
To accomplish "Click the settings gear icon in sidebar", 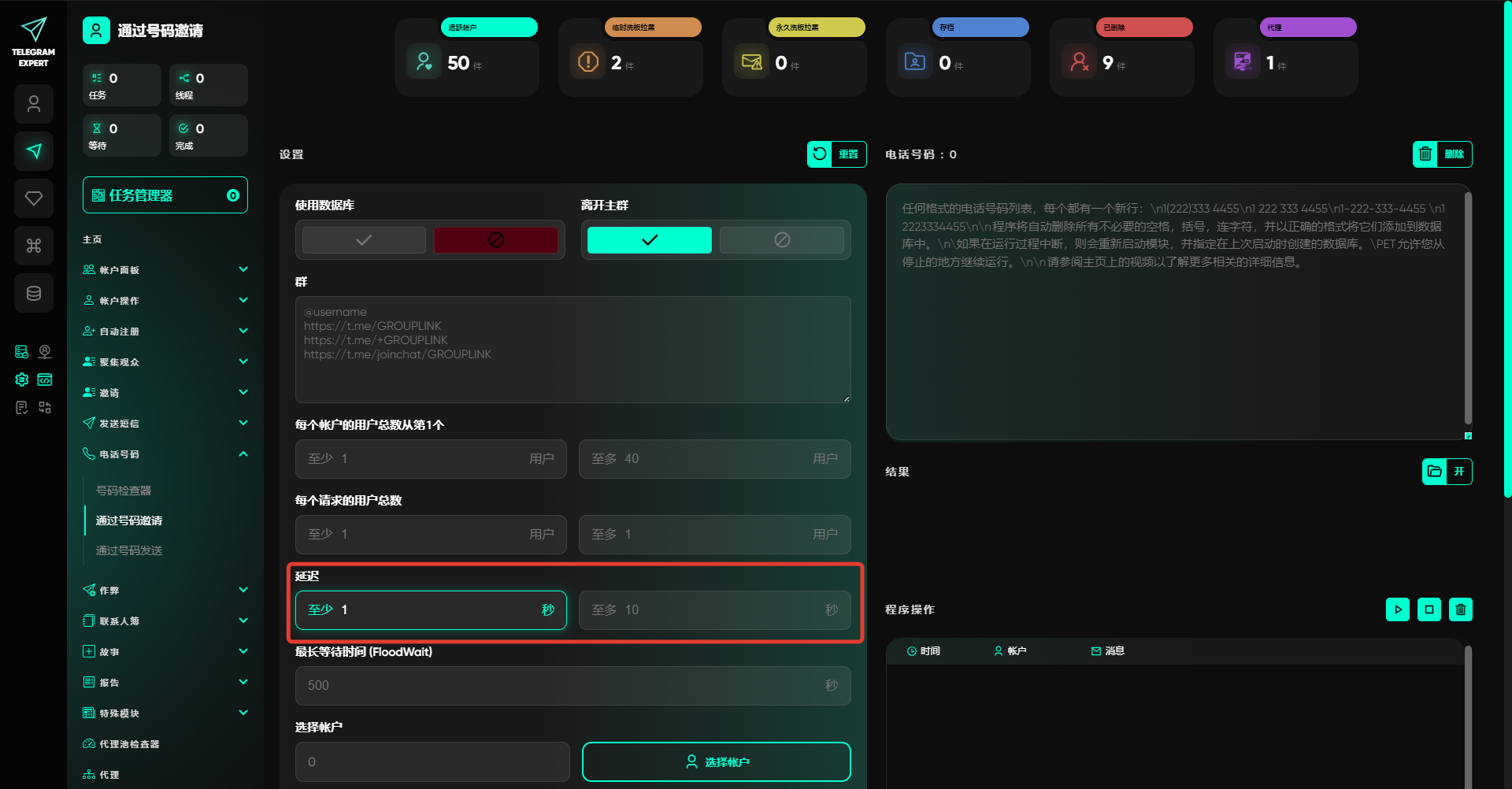I will point(22,380).
